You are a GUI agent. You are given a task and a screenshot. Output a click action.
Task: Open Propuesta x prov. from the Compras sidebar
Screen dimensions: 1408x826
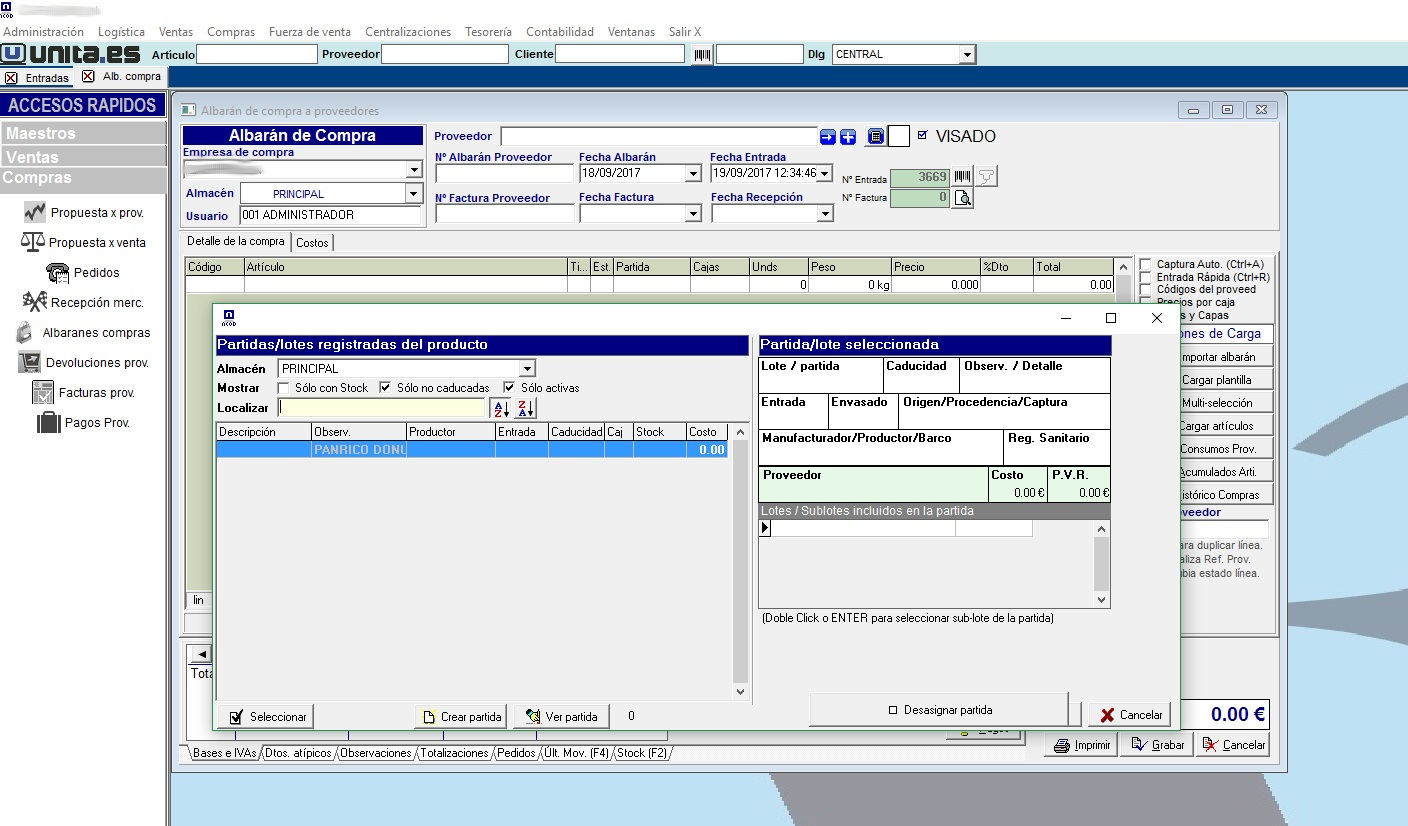pyautogui.click(x=84, y=212)
